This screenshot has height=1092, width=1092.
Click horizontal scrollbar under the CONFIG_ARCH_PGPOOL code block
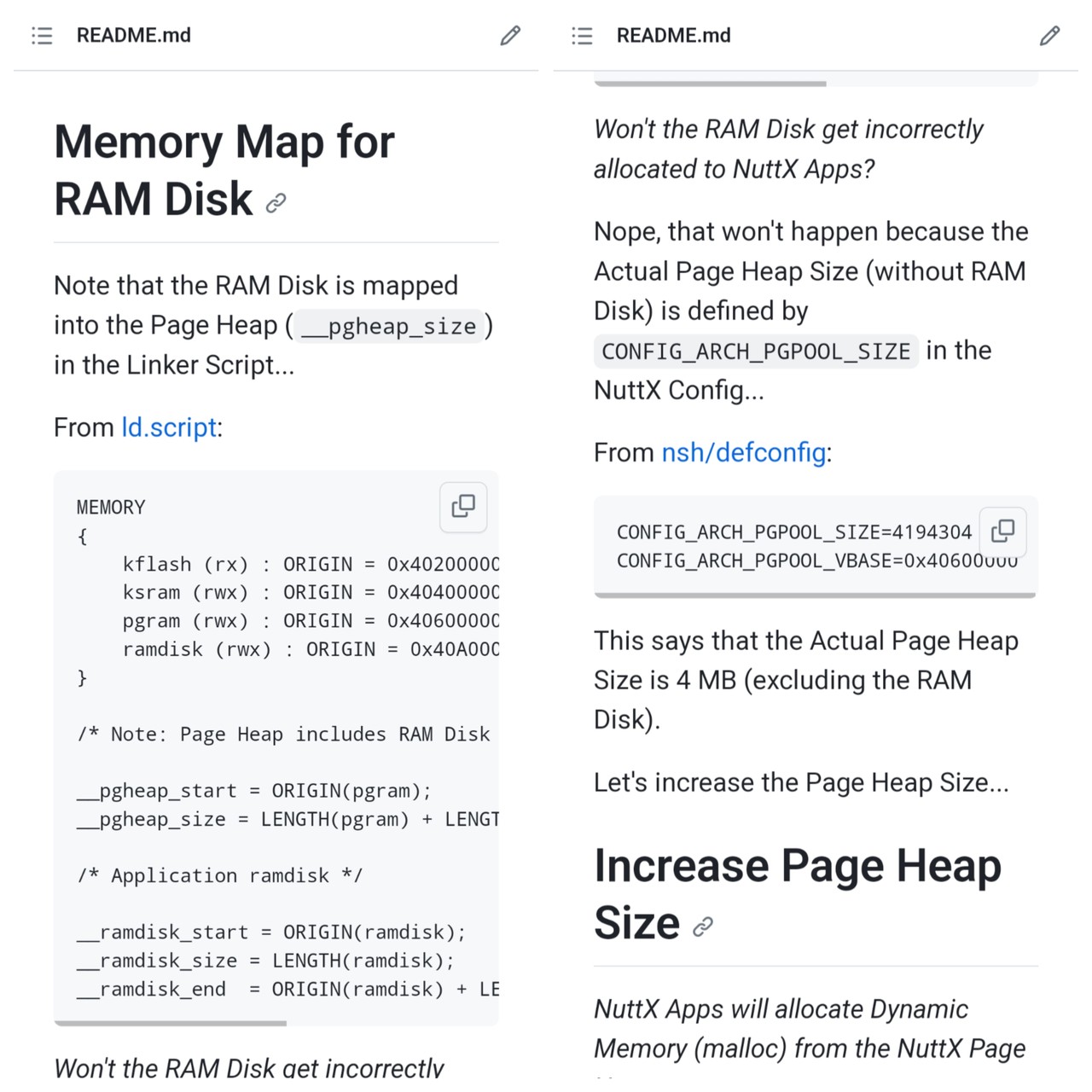pyautogui.click(x=815, y=595)
